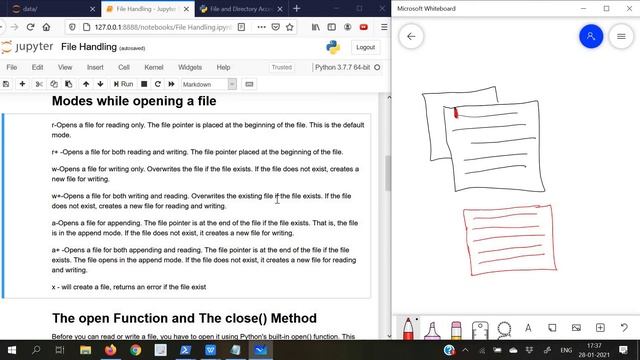640x360 pixels.
Task: Open the Kernel menu in Jupyter
Action: [x=154, y=67]
